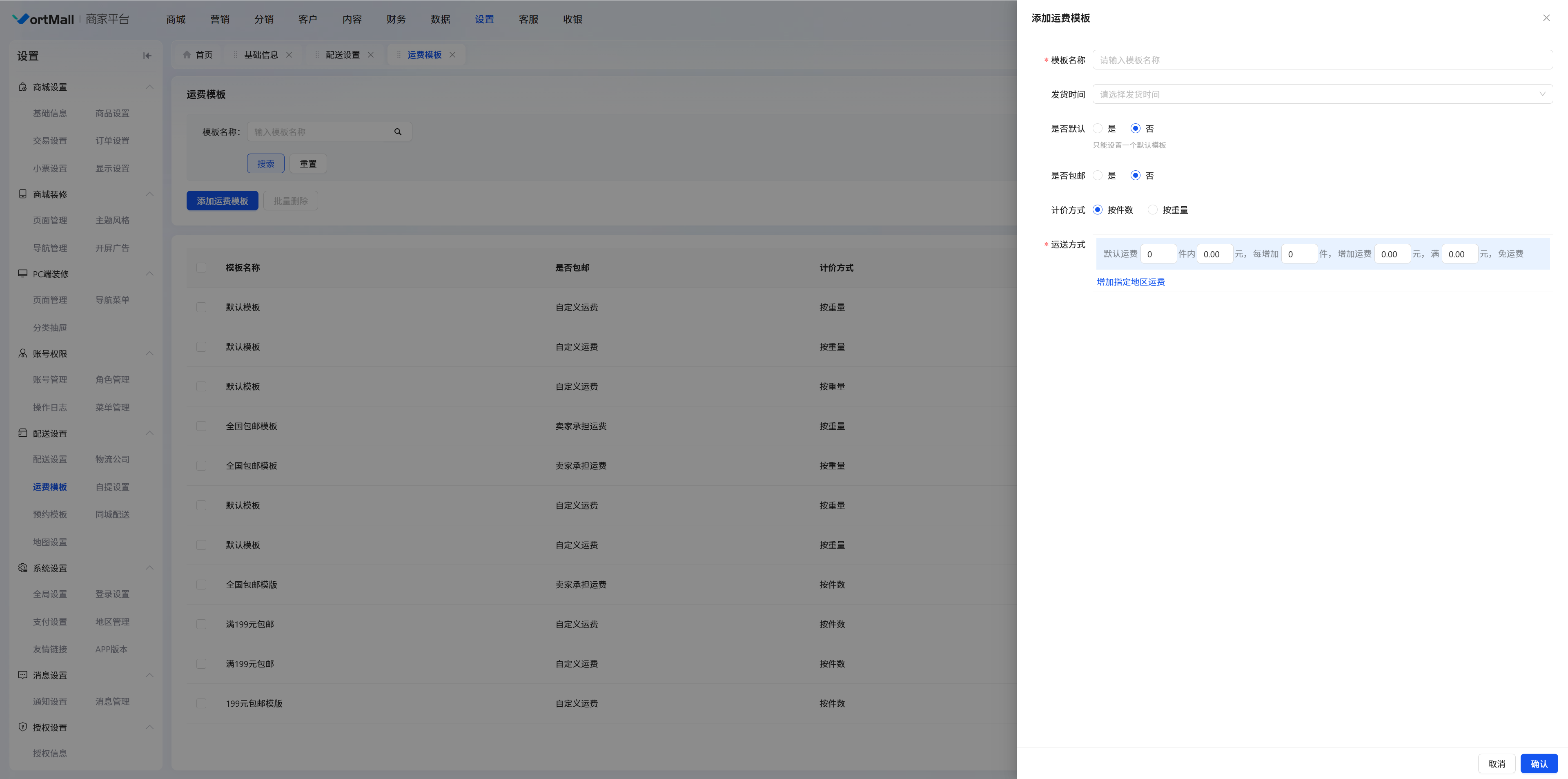This screenshot has height=779, width=1568.
Task: Select 是 radio for 是否默认
Action: (x=1098, y=129)
